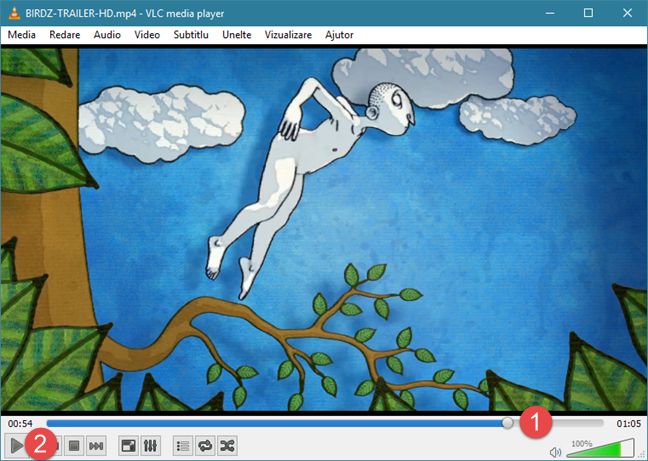
Task: Toggle fullscreen video mode
Action: (x=128, y=446)
